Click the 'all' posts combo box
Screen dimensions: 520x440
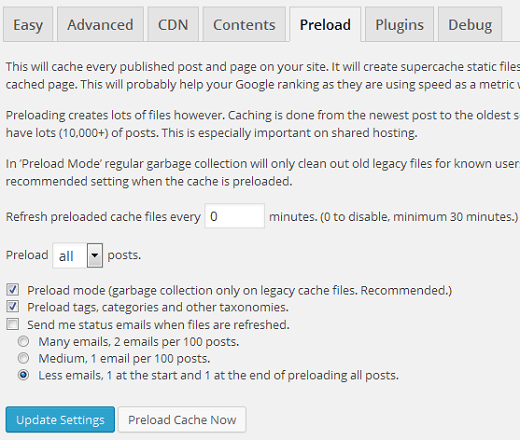click(77, 255)
